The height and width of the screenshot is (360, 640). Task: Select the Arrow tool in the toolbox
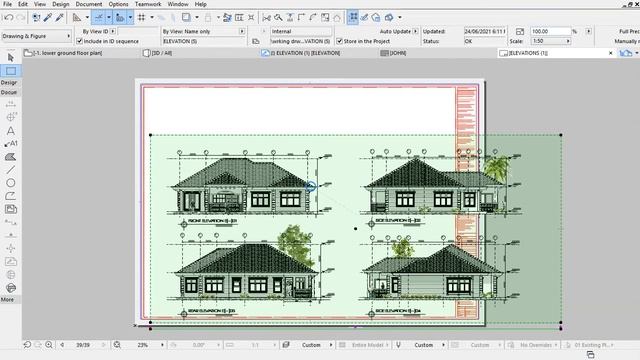pos(11,58)
